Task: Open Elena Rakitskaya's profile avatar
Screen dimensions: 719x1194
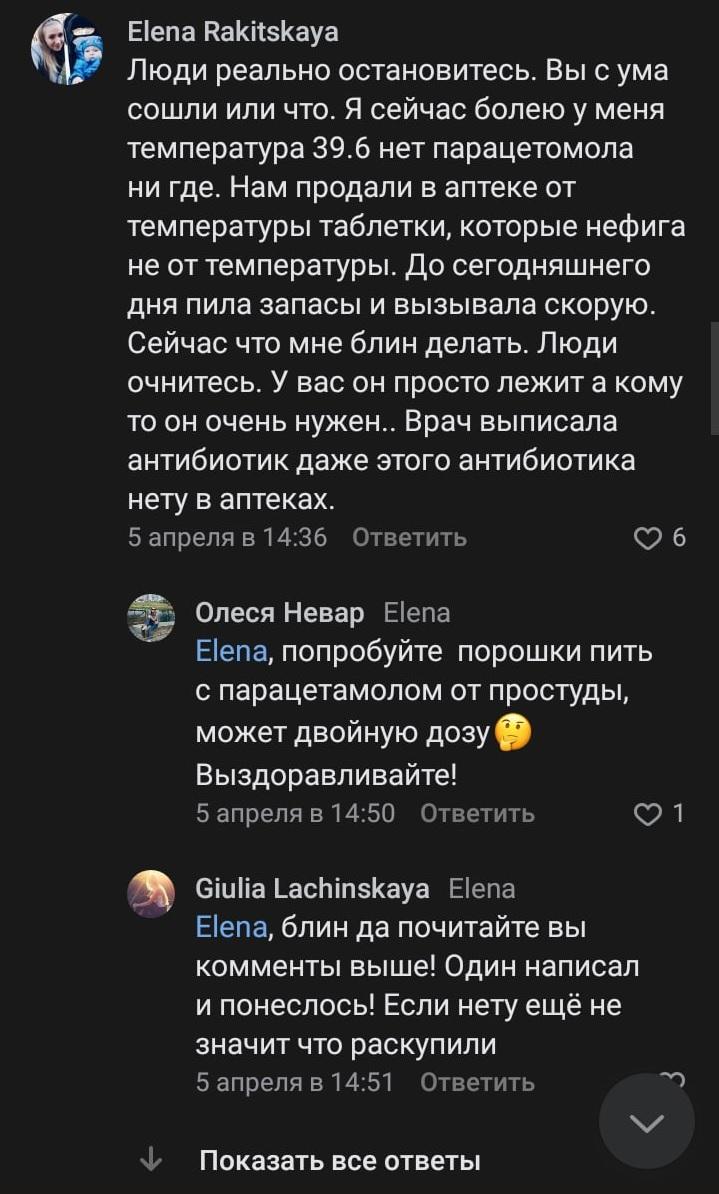Action: pos(67,50)
